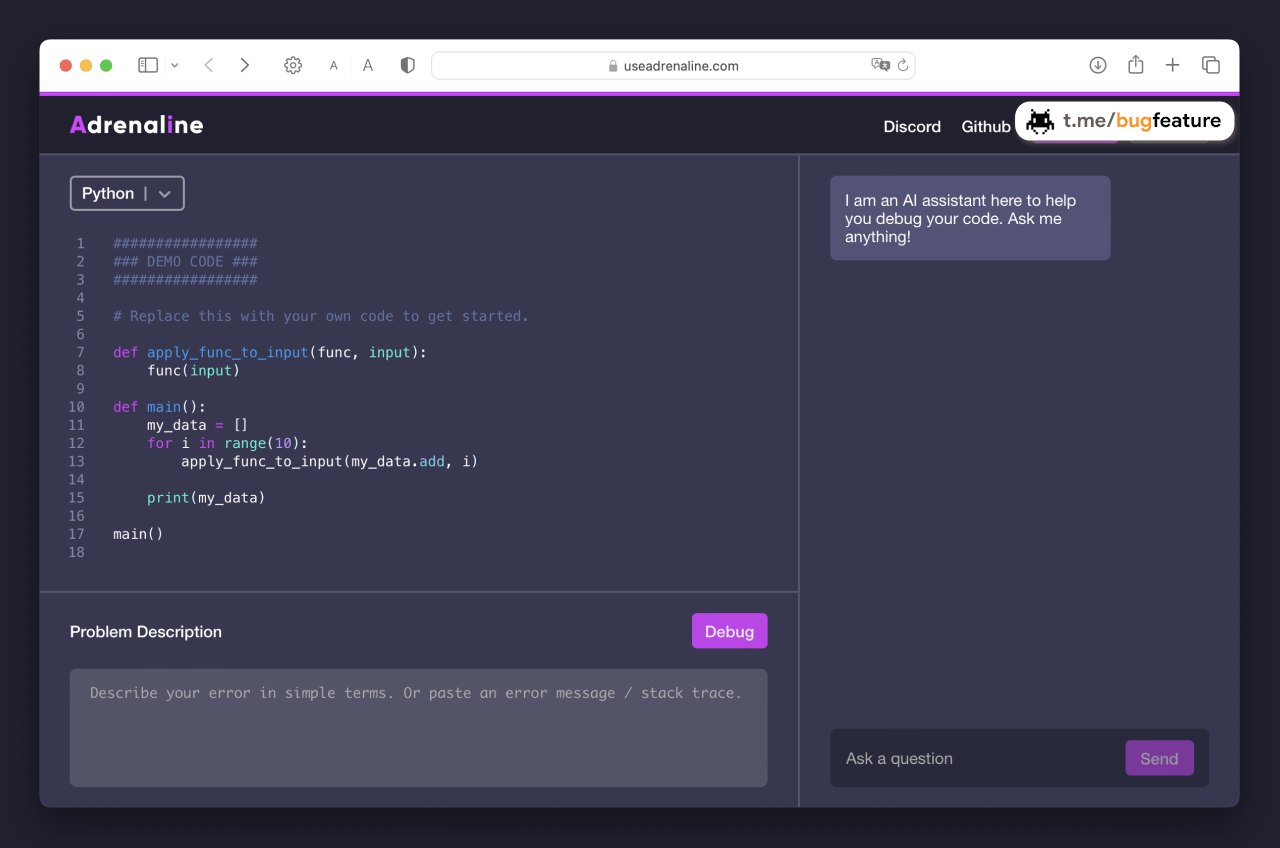Click the 'Replace this with your own code' comment
1280x848 pixels.
pyautogui.click(x=321, y=316)
